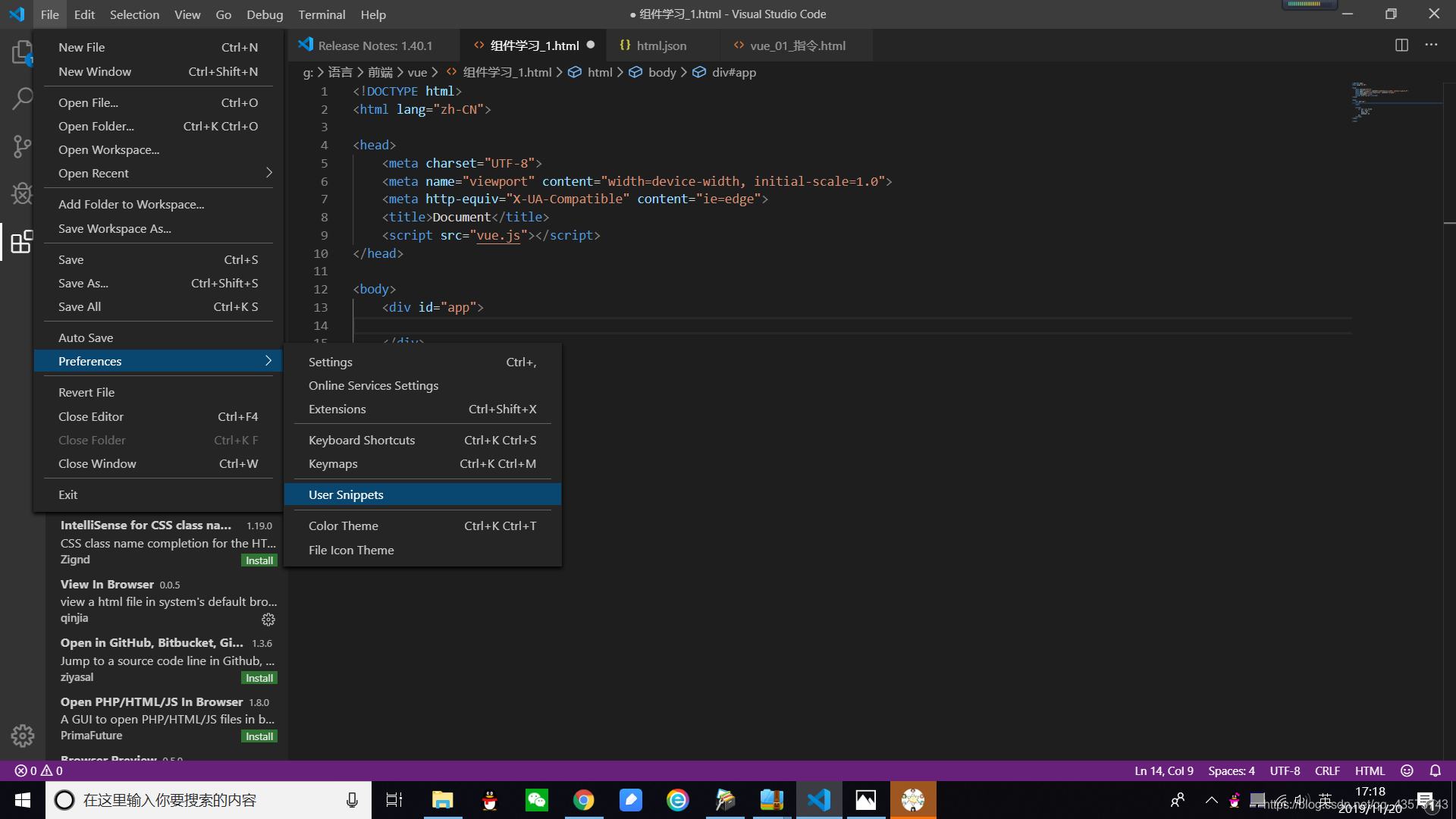Click the vue folder breadcrumb
1456x819 pixels.
pos(417,72)
